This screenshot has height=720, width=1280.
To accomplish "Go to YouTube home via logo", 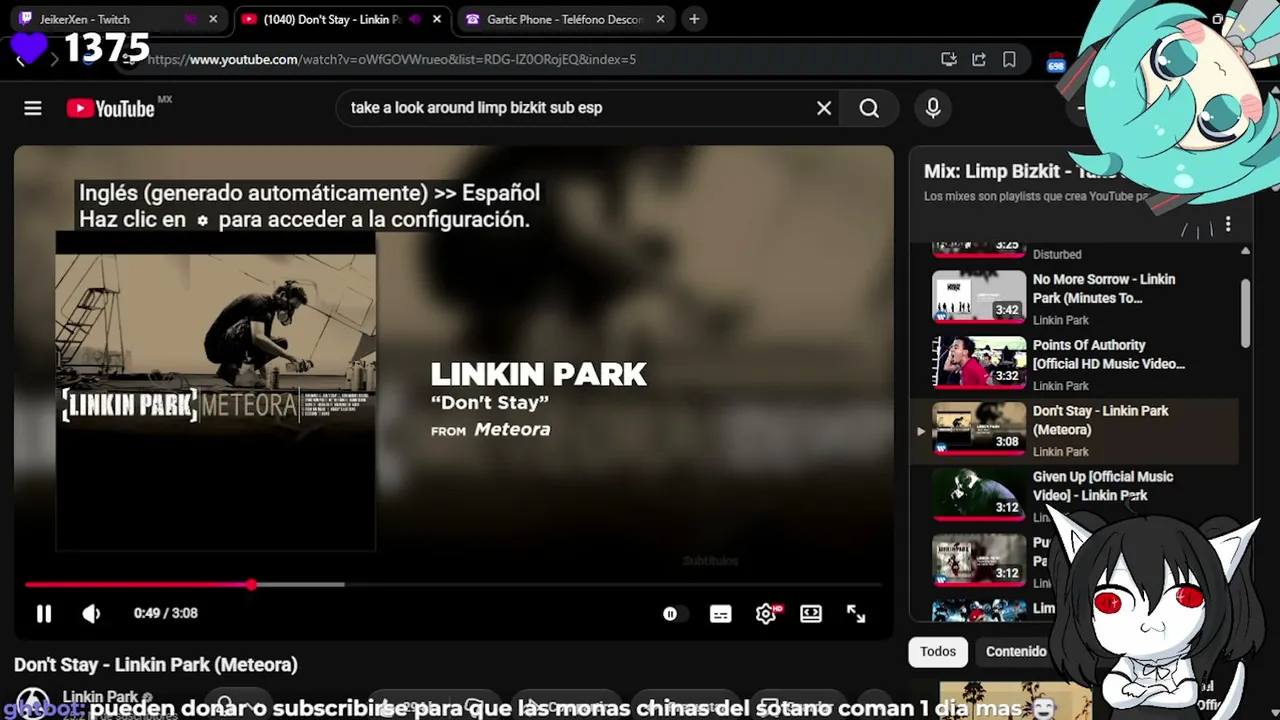I will (x=111, y=108).
